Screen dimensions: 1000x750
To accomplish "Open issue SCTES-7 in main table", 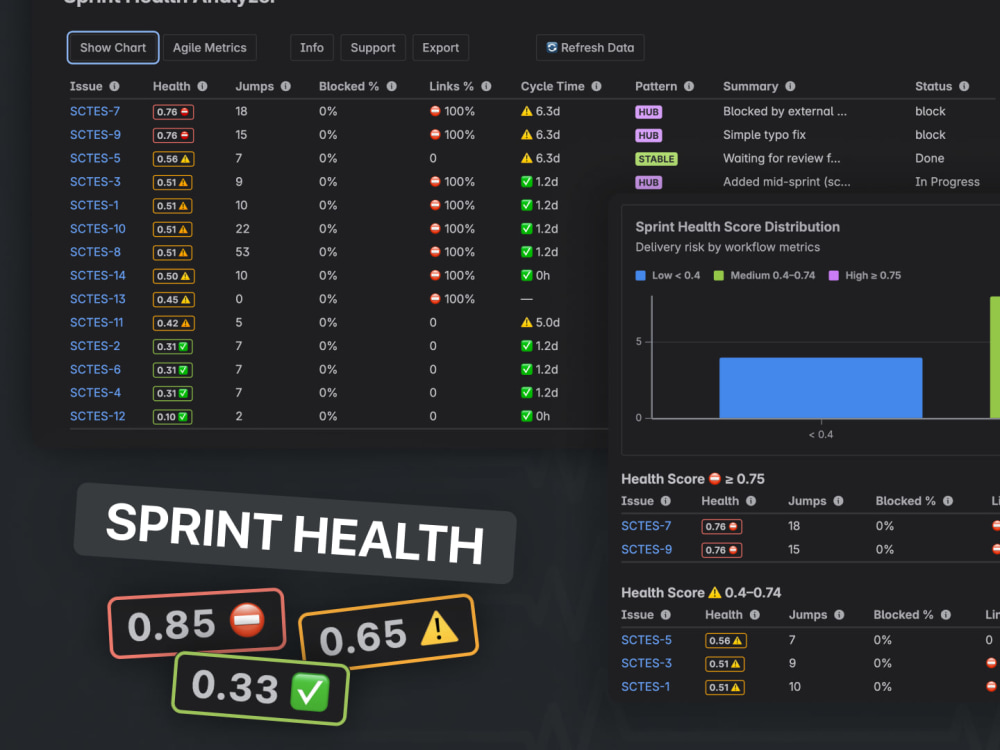I will click(x=95, y=111).
